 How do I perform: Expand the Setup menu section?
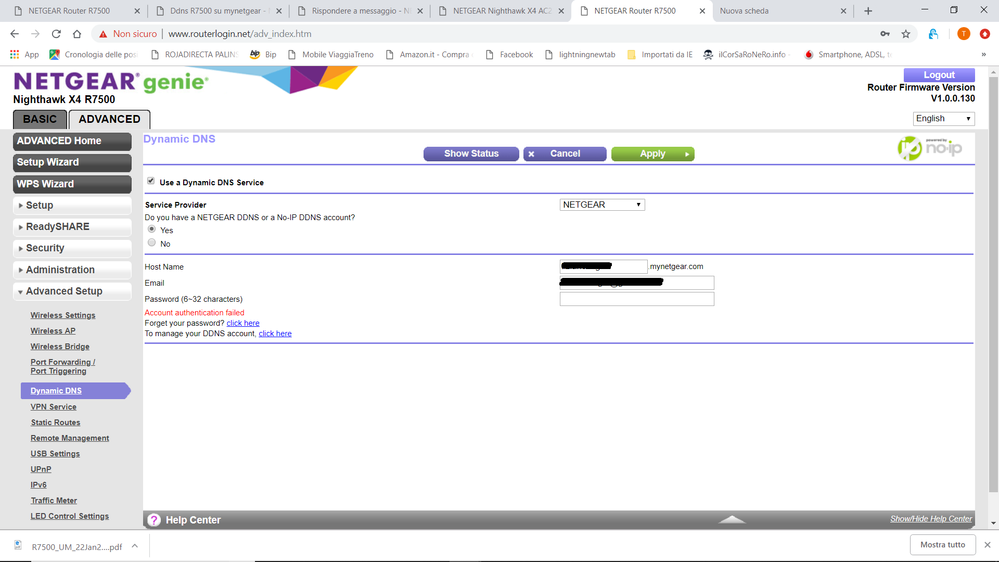72,205
